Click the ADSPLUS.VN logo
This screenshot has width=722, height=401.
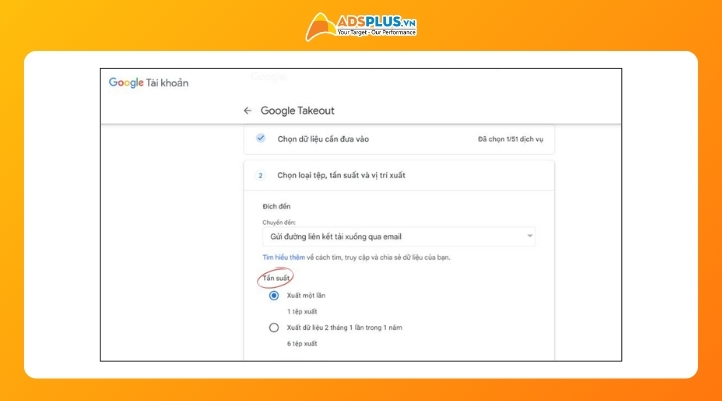tap(361, 26)
